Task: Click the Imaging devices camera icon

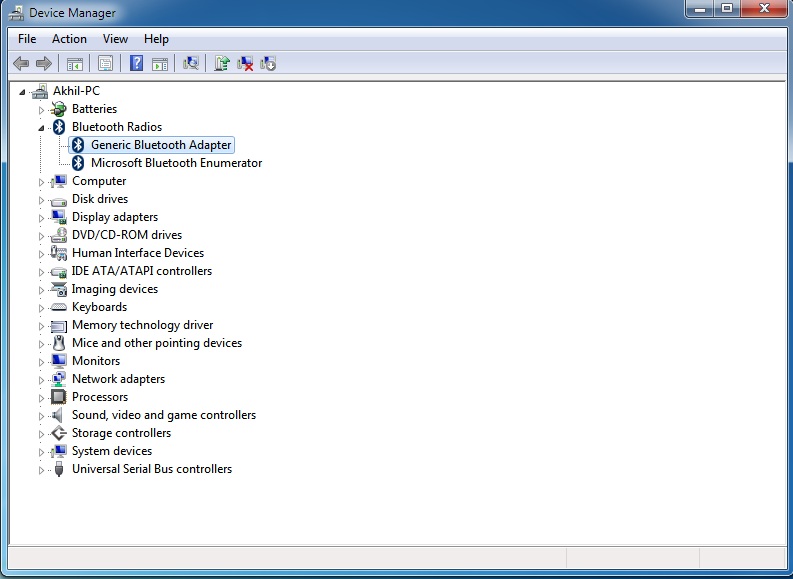Action: point(59,289)
